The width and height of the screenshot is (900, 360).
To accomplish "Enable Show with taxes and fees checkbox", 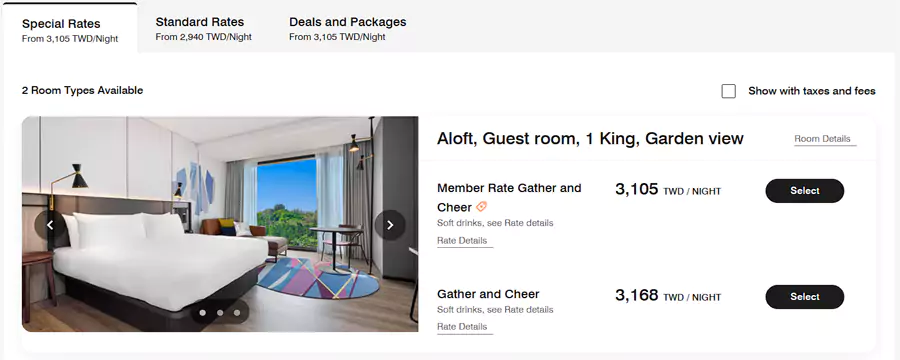I will (728, 91).
